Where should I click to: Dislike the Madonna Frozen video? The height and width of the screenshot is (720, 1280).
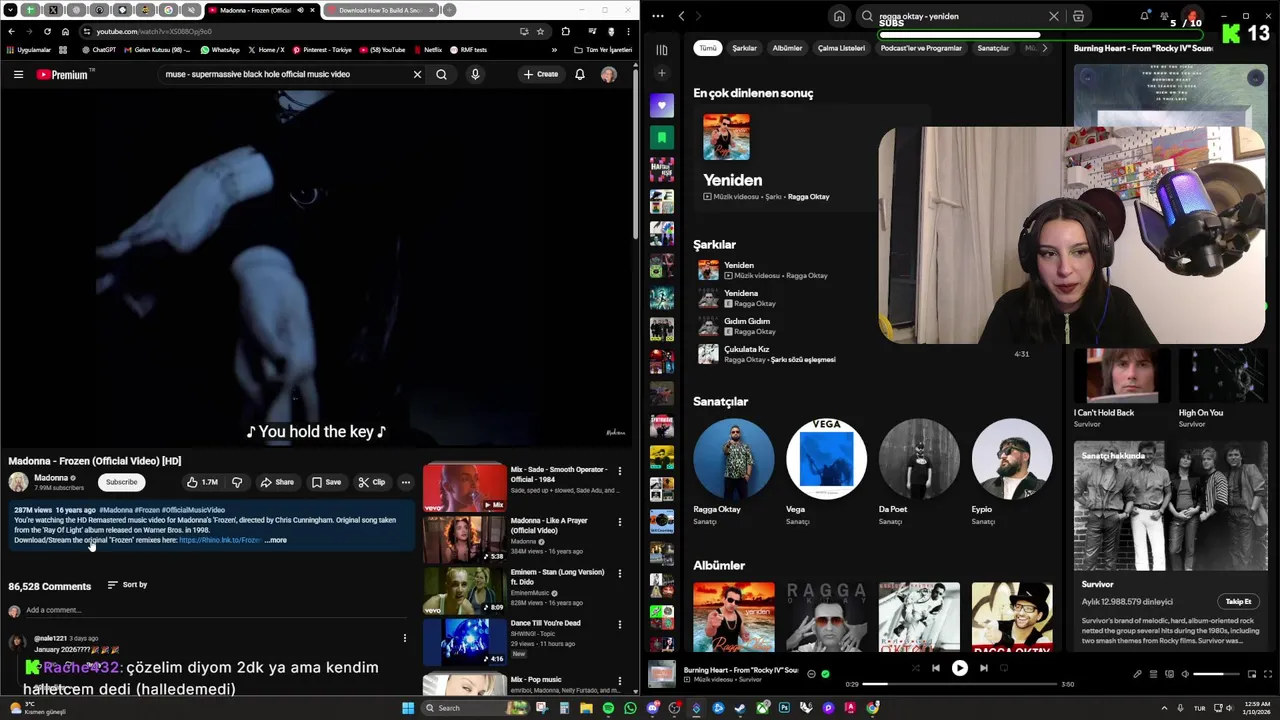(237, 482)
